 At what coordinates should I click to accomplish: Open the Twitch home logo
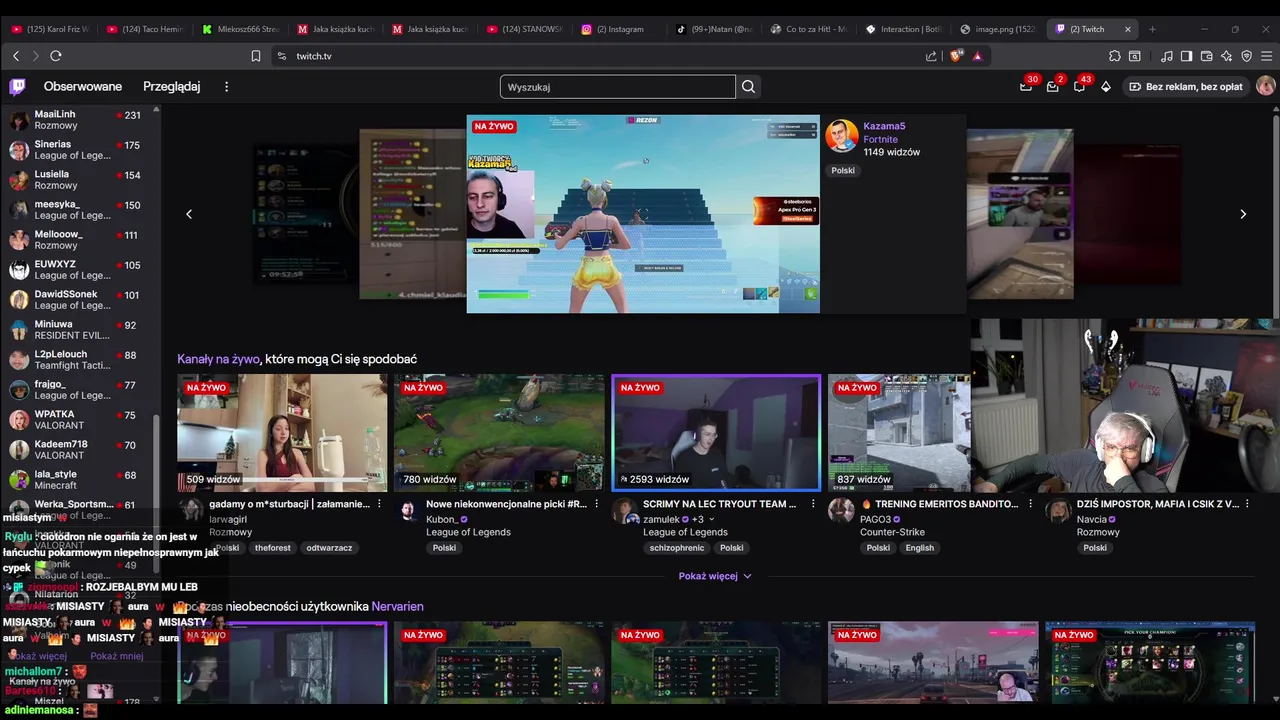[x=18, y=87]
